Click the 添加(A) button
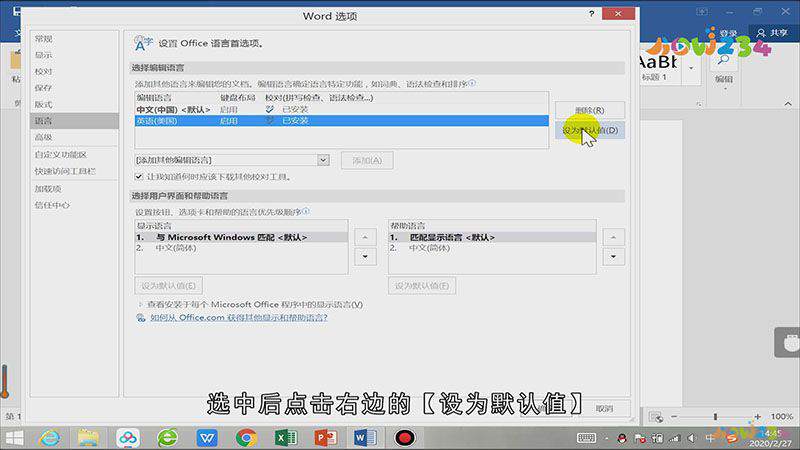 (x=367, y=160)
